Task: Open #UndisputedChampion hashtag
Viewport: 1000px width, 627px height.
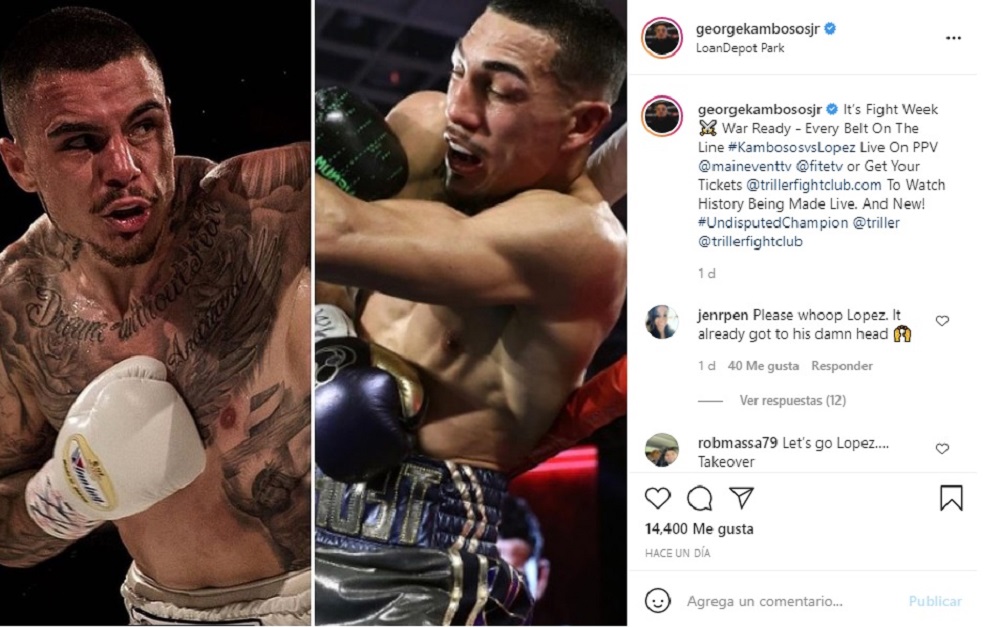Action: tap(773, 223)
